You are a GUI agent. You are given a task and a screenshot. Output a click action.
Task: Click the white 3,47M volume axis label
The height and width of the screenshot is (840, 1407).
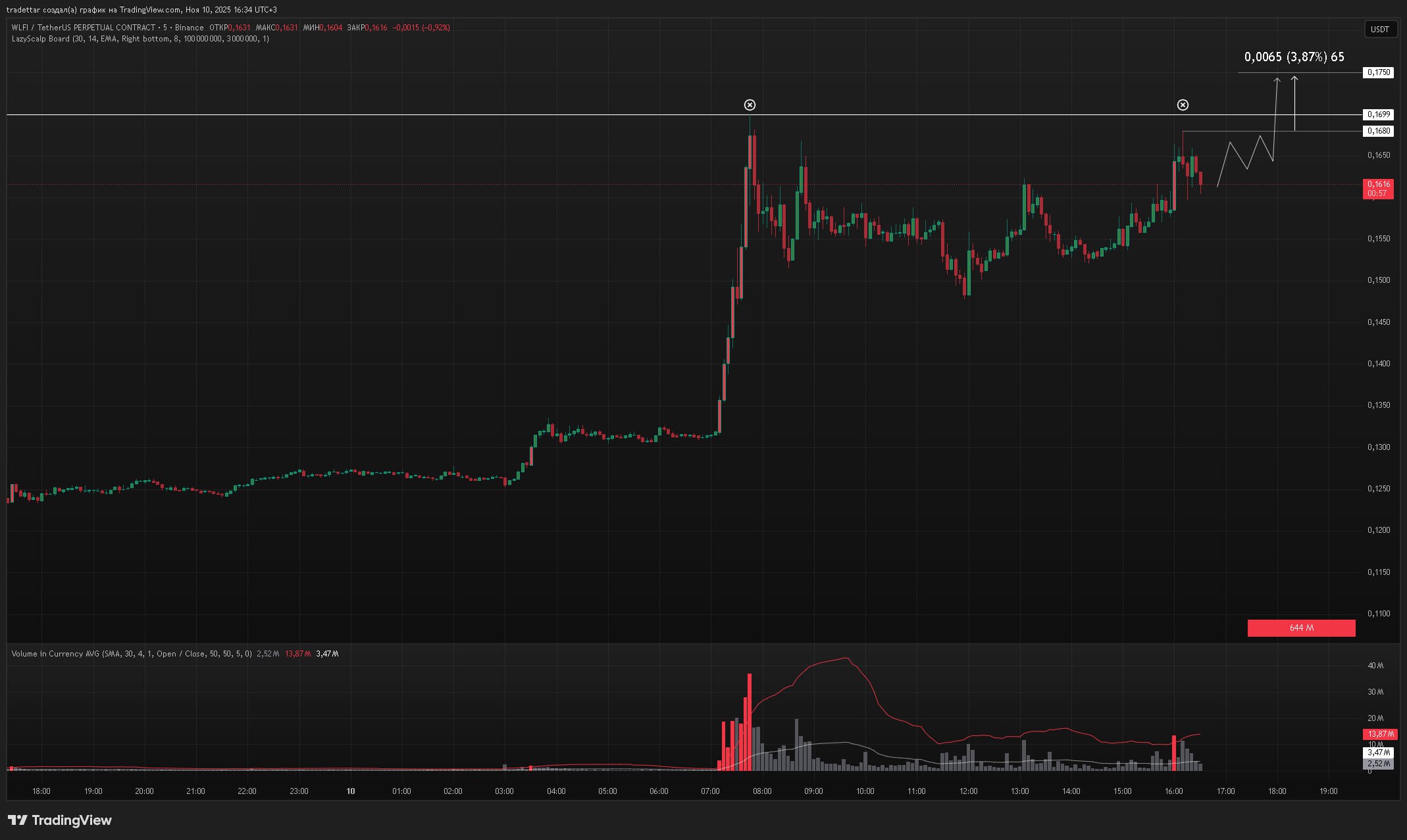click(1378, 753)
